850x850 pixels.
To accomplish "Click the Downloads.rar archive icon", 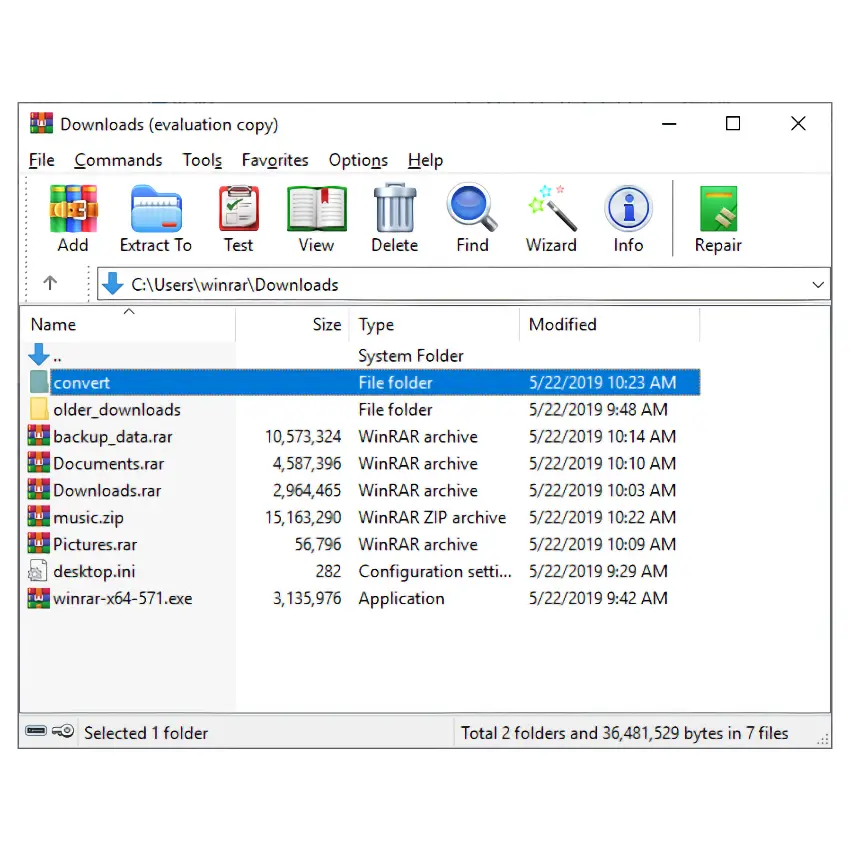I will tap(38, 490).
